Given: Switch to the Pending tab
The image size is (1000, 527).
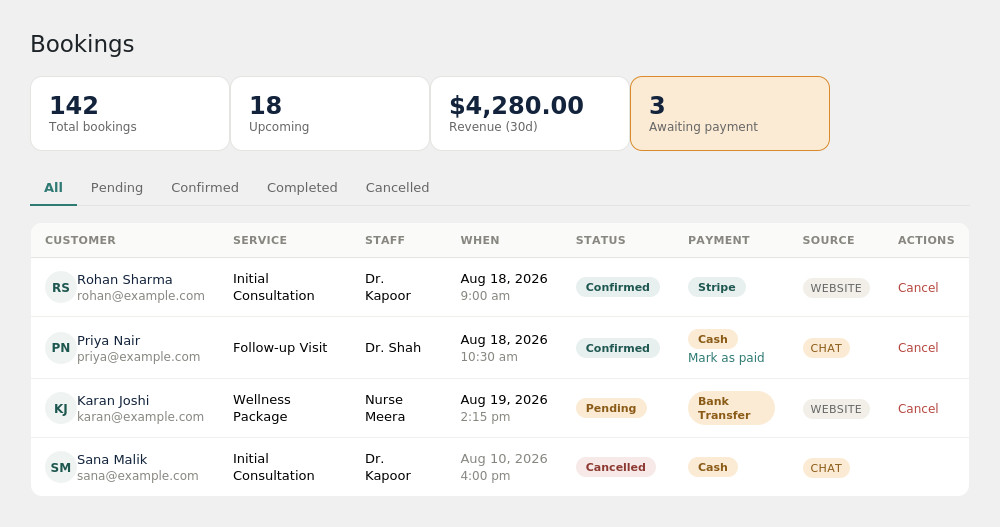Looking at the screenshot, I should (117, 188).
